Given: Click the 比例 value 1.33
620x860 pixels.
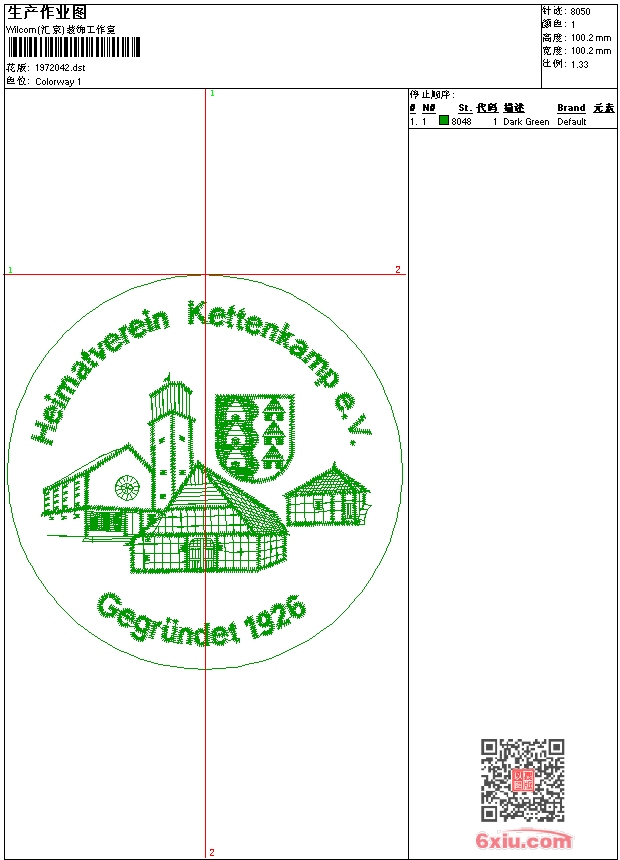Looking at the screenshot, I should [x=579, y=64].
